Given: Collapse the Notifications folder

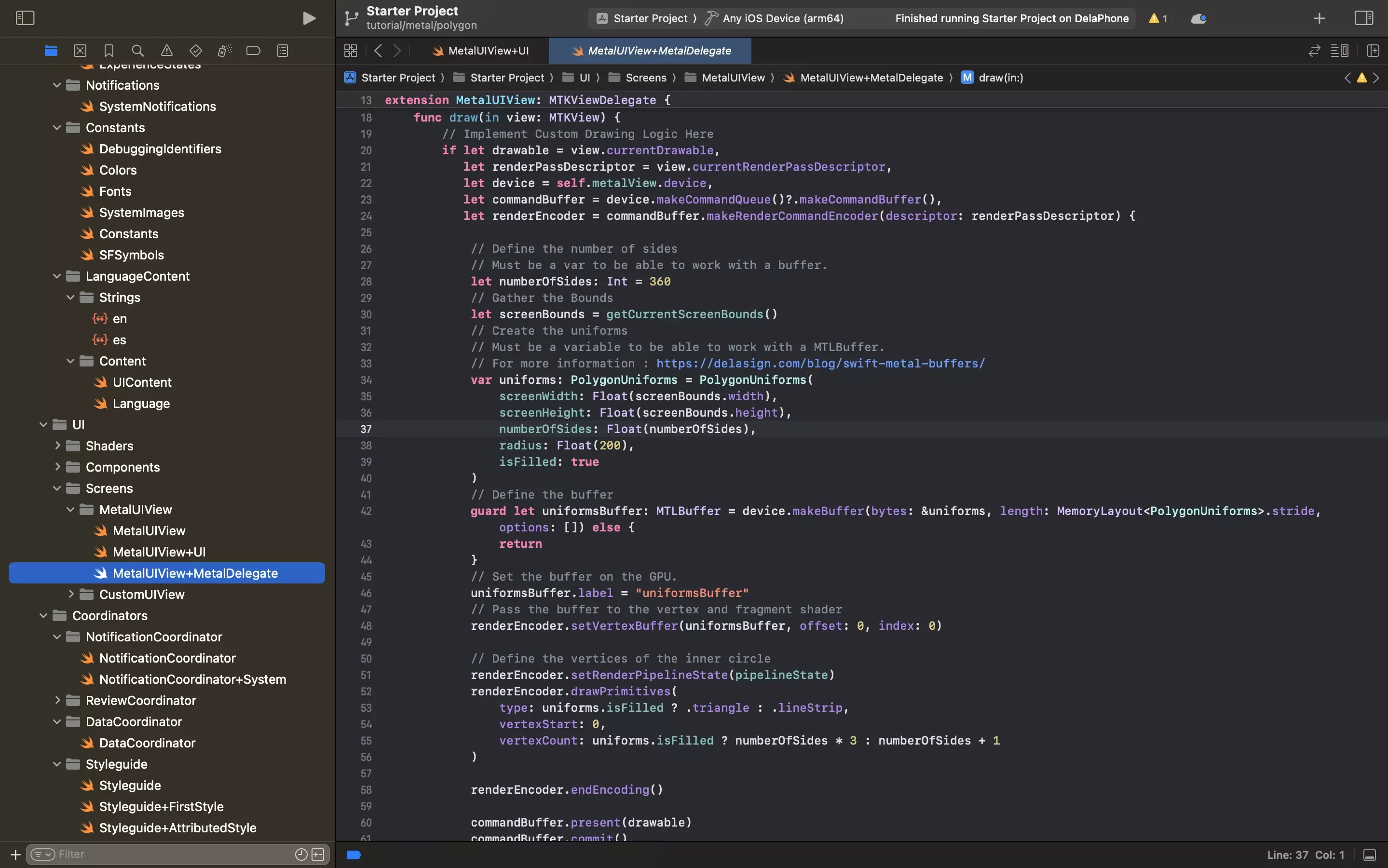Looking at the screenshot, I should click(57, 85).
